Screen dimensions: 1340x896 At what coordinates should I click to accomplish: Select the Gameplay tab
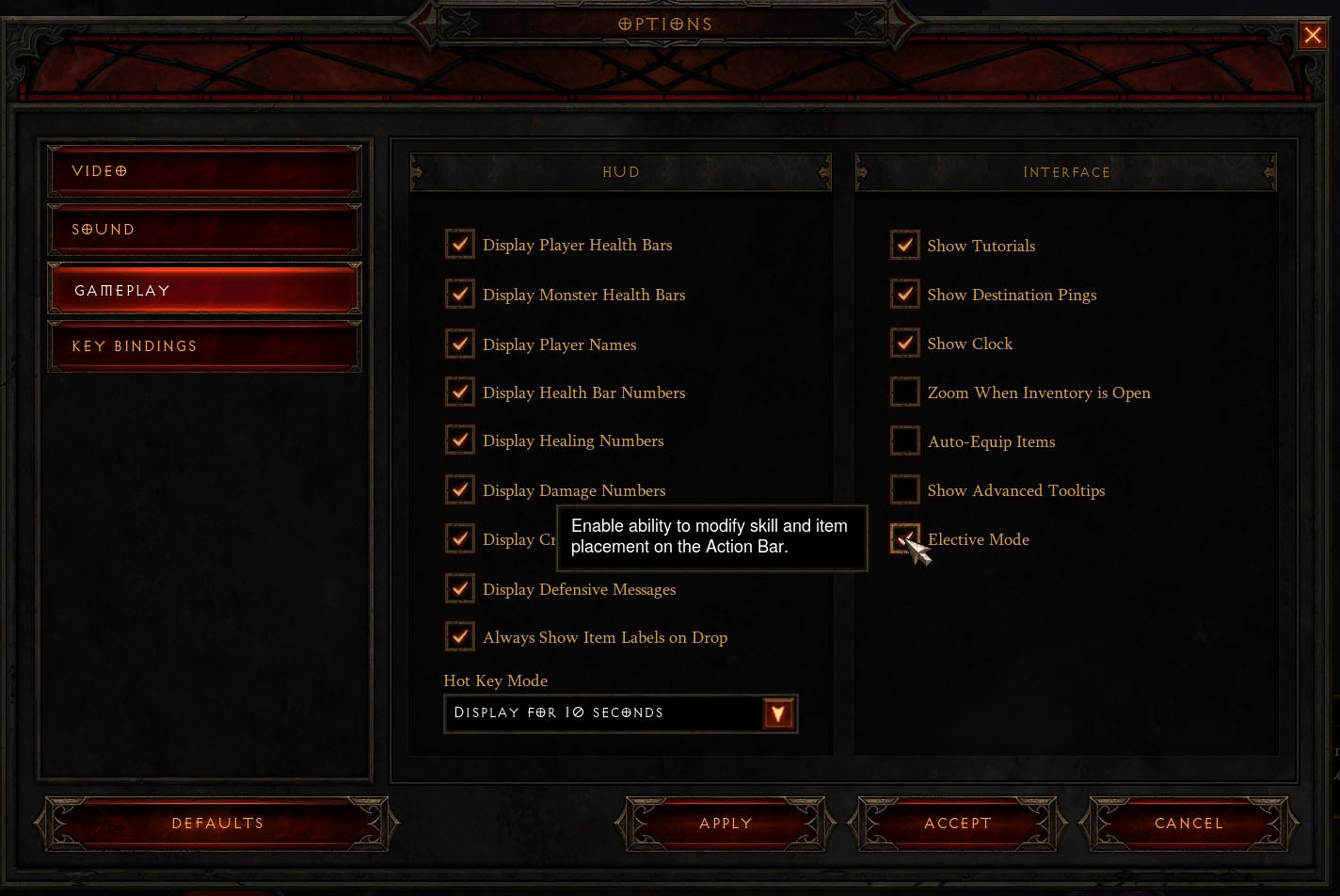click(x=204, y=289)
